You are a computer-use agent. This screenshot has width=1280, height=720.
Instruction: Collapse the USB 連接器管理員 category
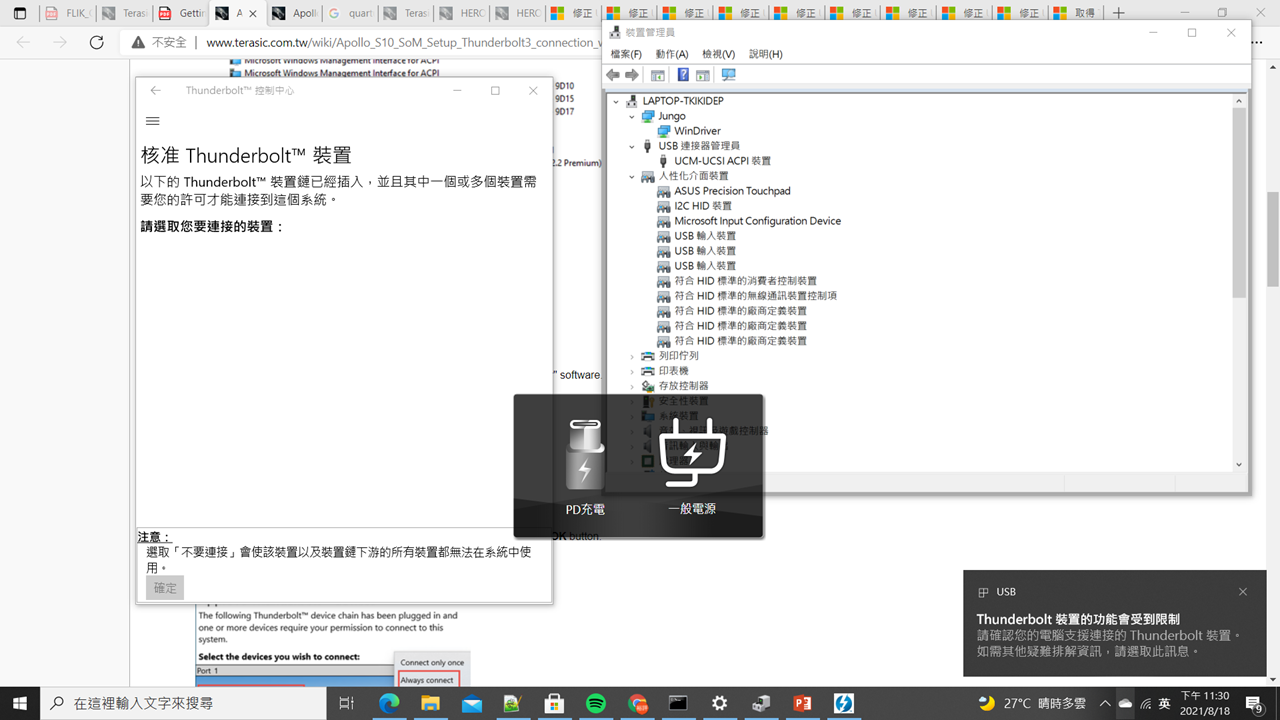632,146
